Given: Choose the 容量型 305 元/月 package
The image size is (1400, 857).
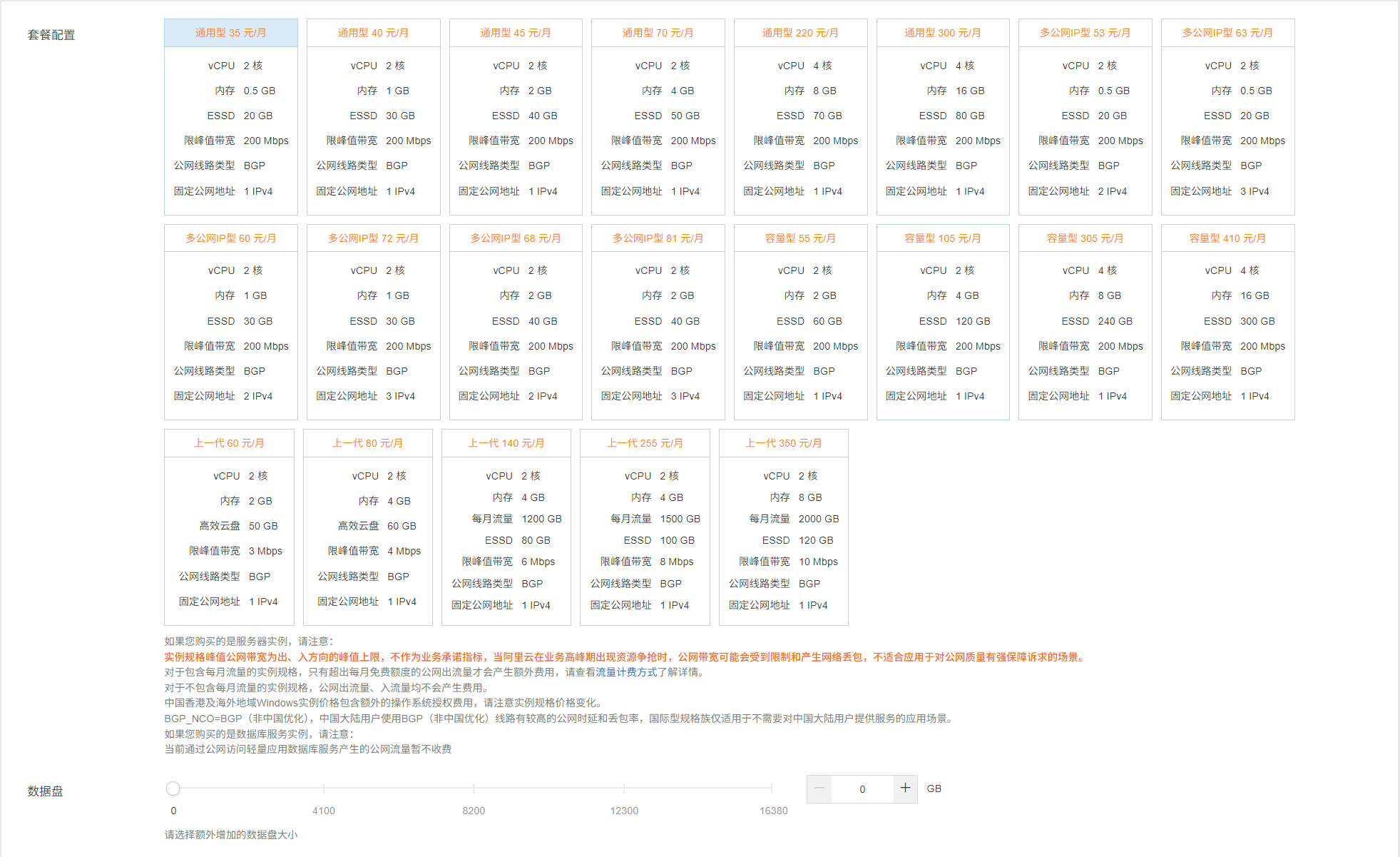Looking at the screenshot, I should (1085, 238).
